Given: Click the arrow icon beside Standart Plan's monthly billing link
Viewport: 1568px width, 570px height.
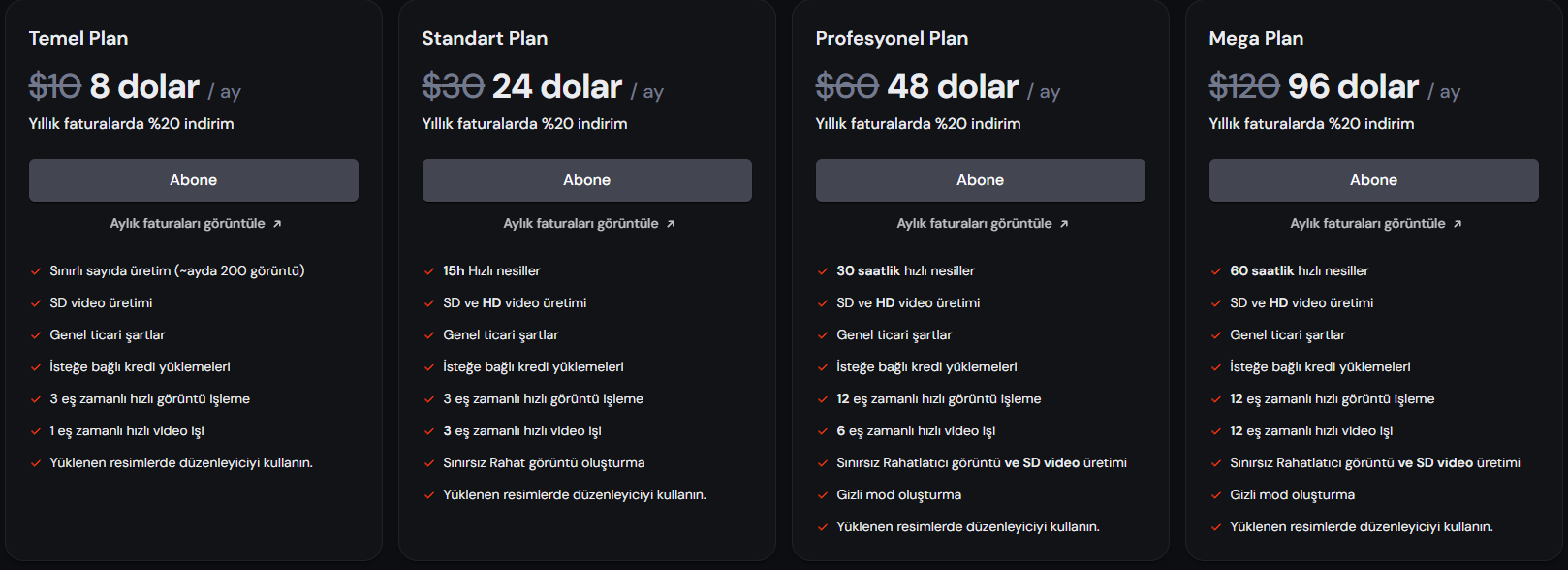Looking at the screenshot, I should pyautogui.click(x=671, y=224).
